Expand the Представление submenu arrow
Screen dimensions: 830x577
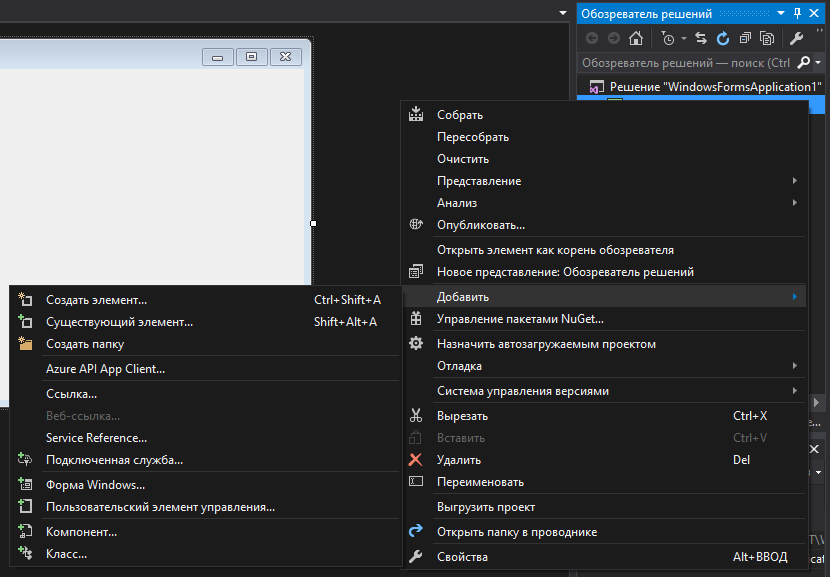[795, 181]
